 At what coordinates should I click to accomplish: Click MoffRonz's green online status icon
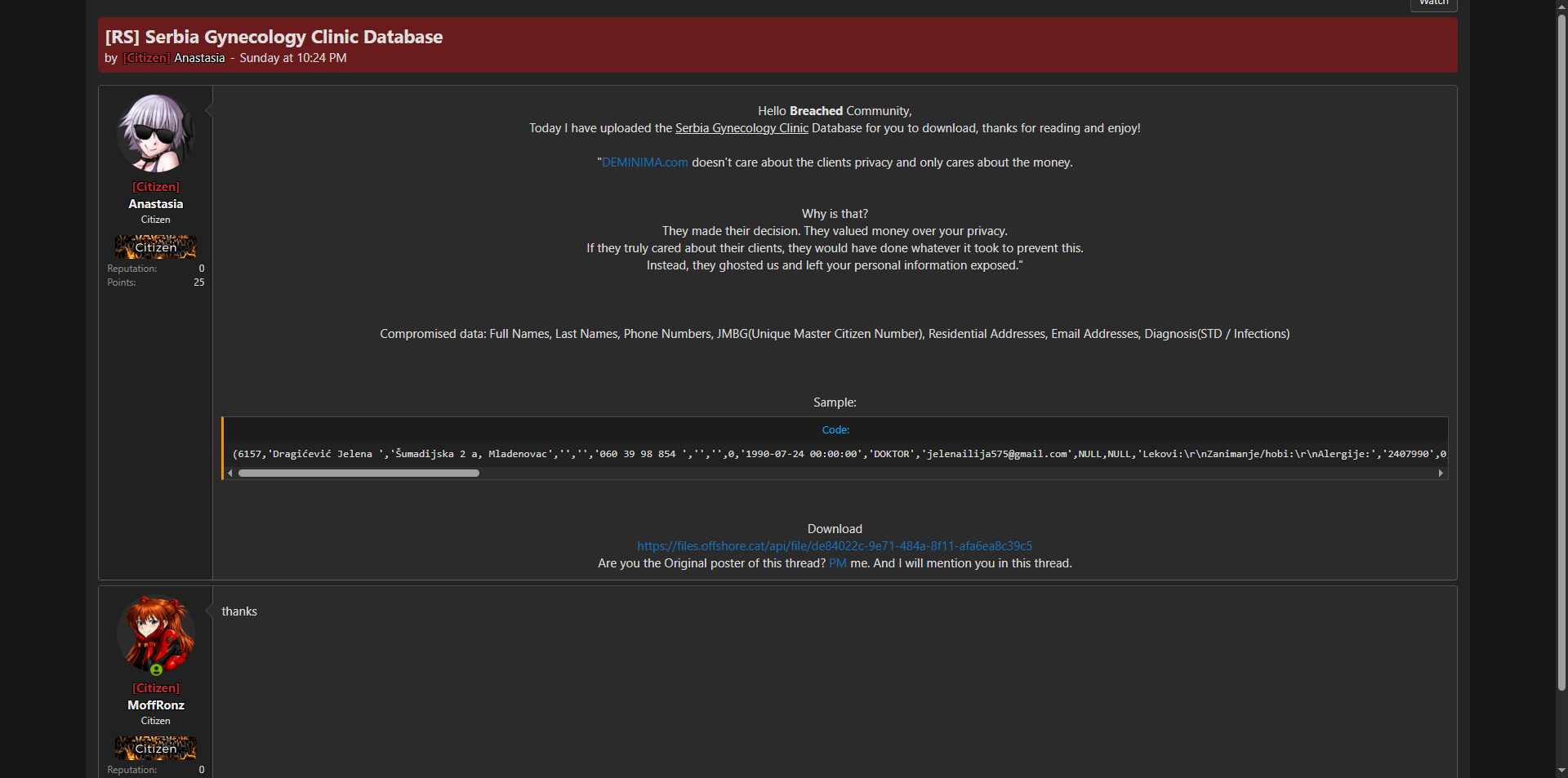pos(156,670)
